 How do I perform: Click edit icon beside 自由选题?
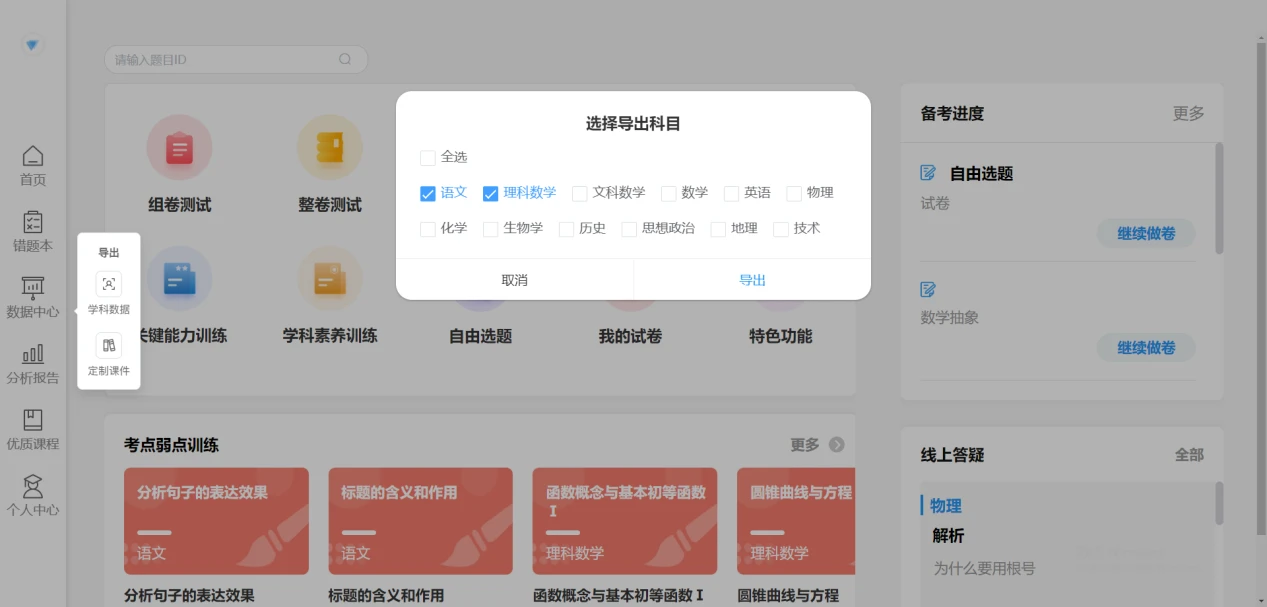point(928,173)
